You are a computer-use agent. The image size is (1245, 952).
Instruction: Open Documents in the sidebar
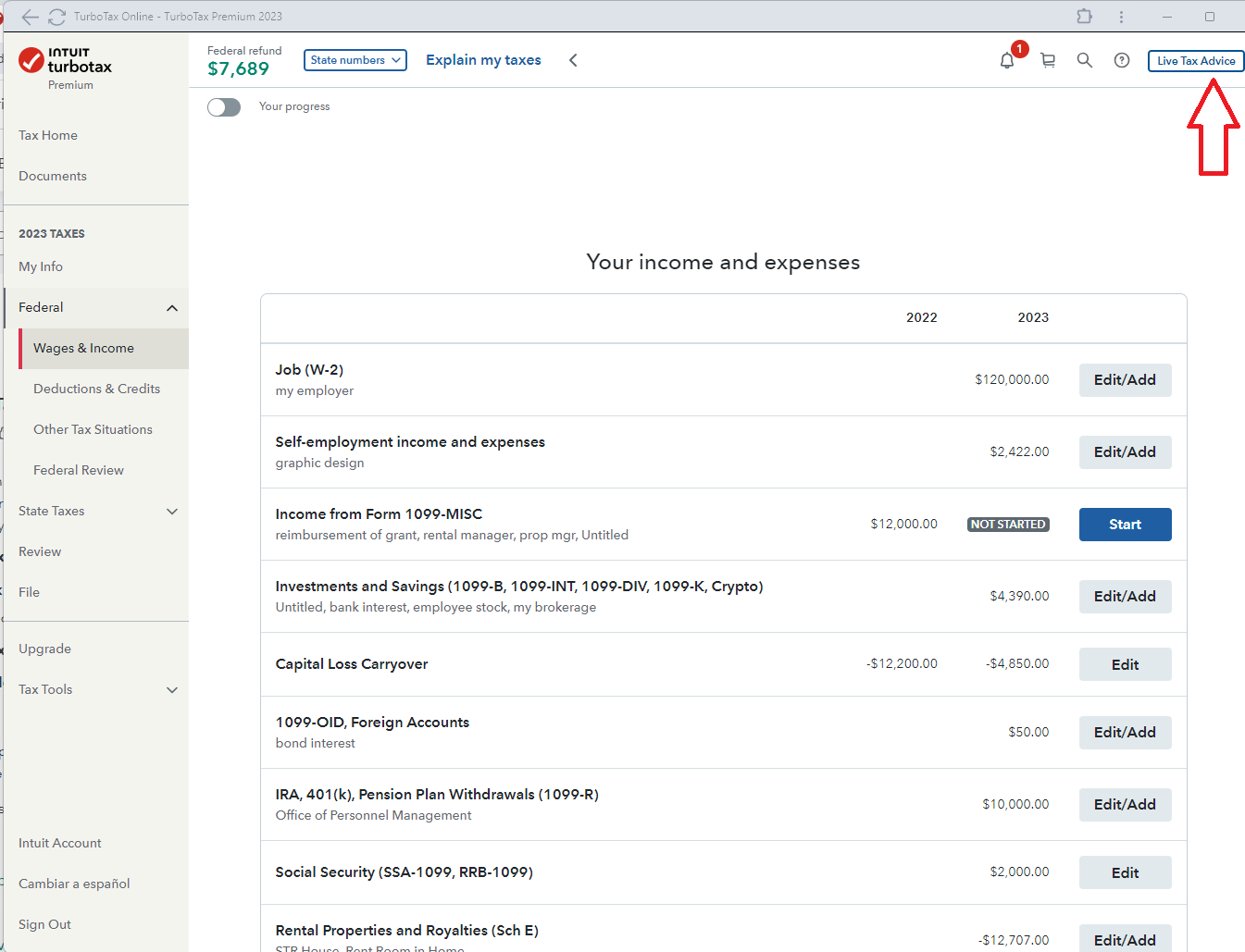click(x=53, y=176)
